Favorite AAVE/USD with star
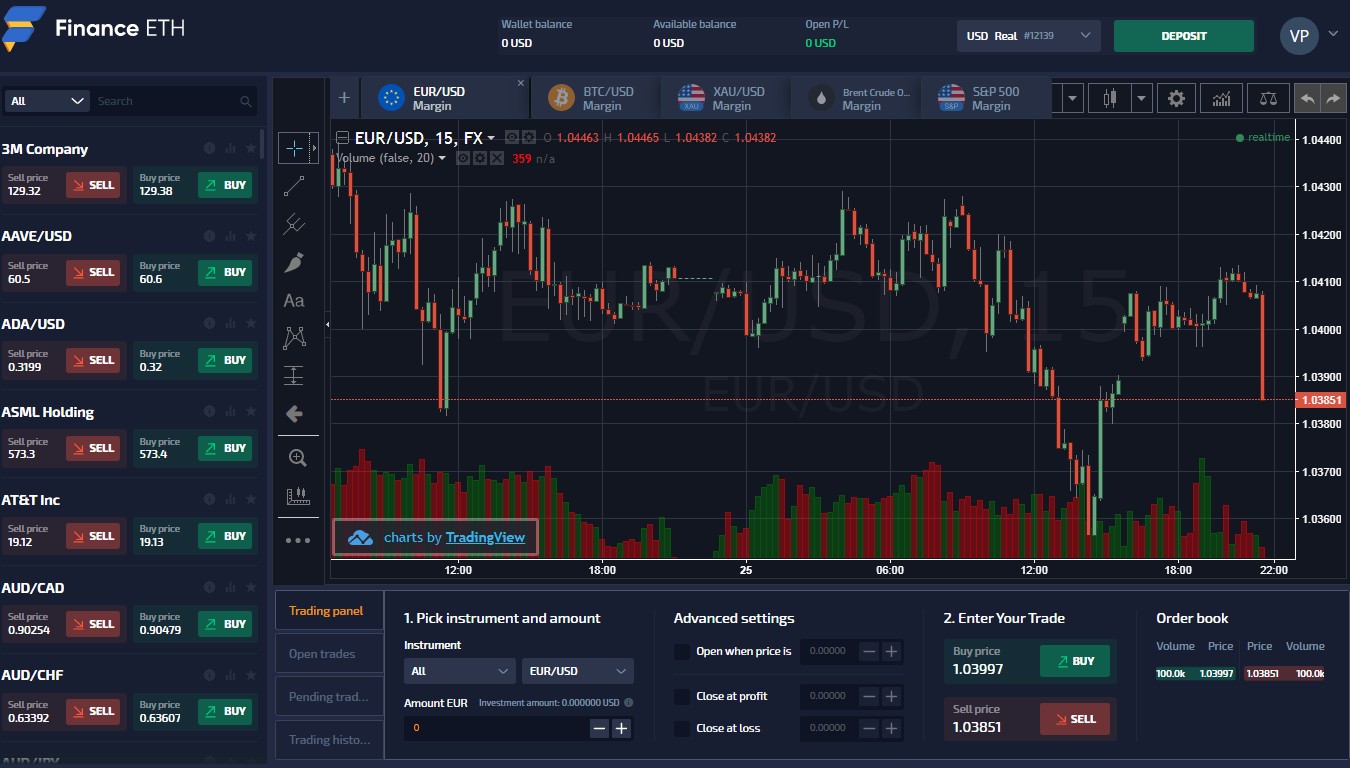Screen dimensions: 1350x768 tap(250, 237)
